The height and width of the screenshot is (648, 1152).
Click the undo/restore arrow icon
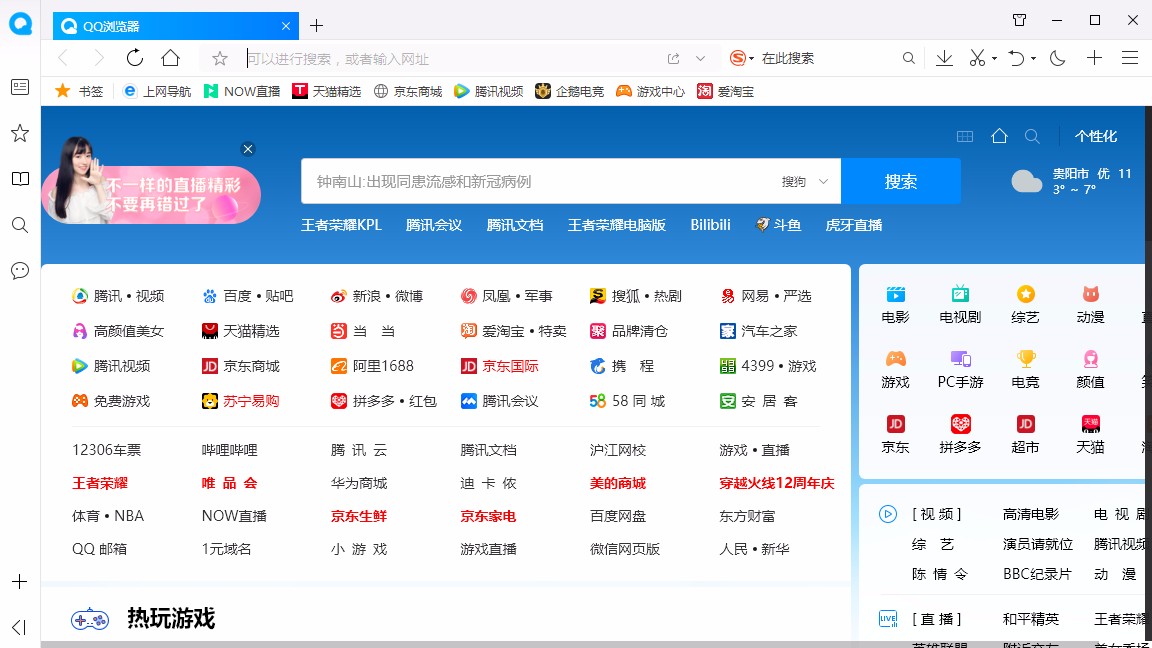coord(1017,58)
